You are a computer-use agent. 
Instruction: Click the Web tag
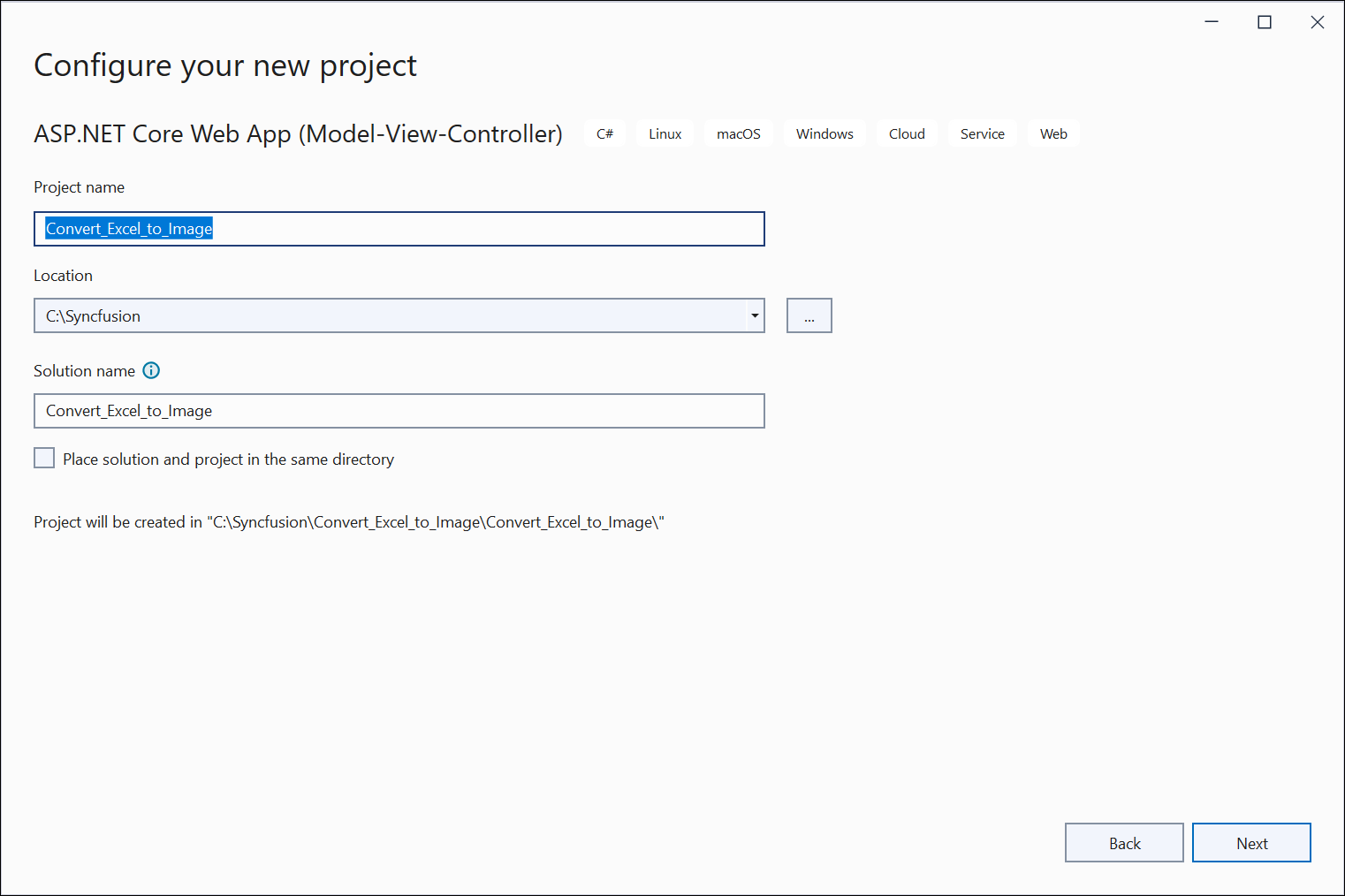pos(1053,133)
